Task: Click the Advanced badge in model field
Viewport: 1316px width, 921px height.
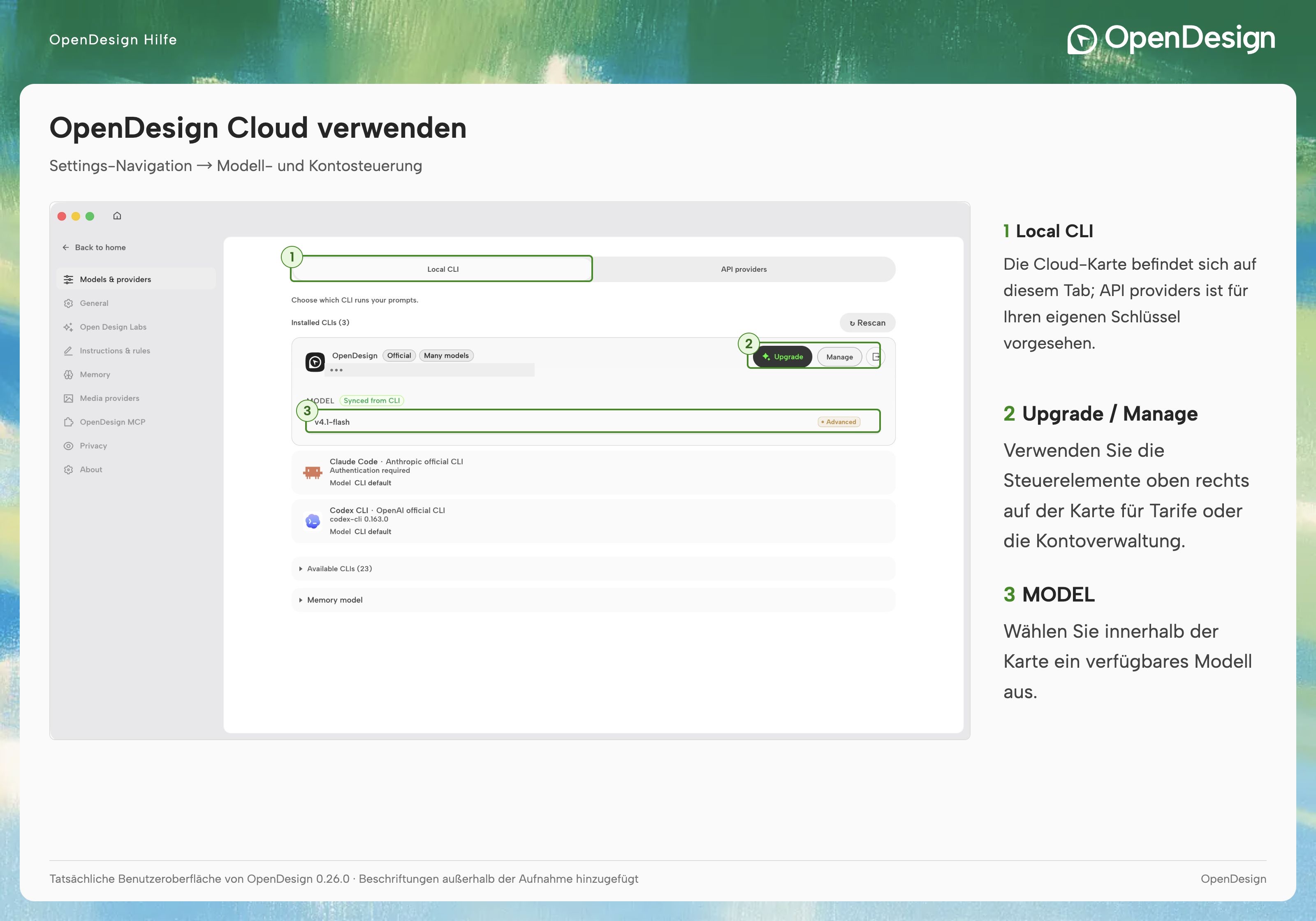Action: click(839, 422)
